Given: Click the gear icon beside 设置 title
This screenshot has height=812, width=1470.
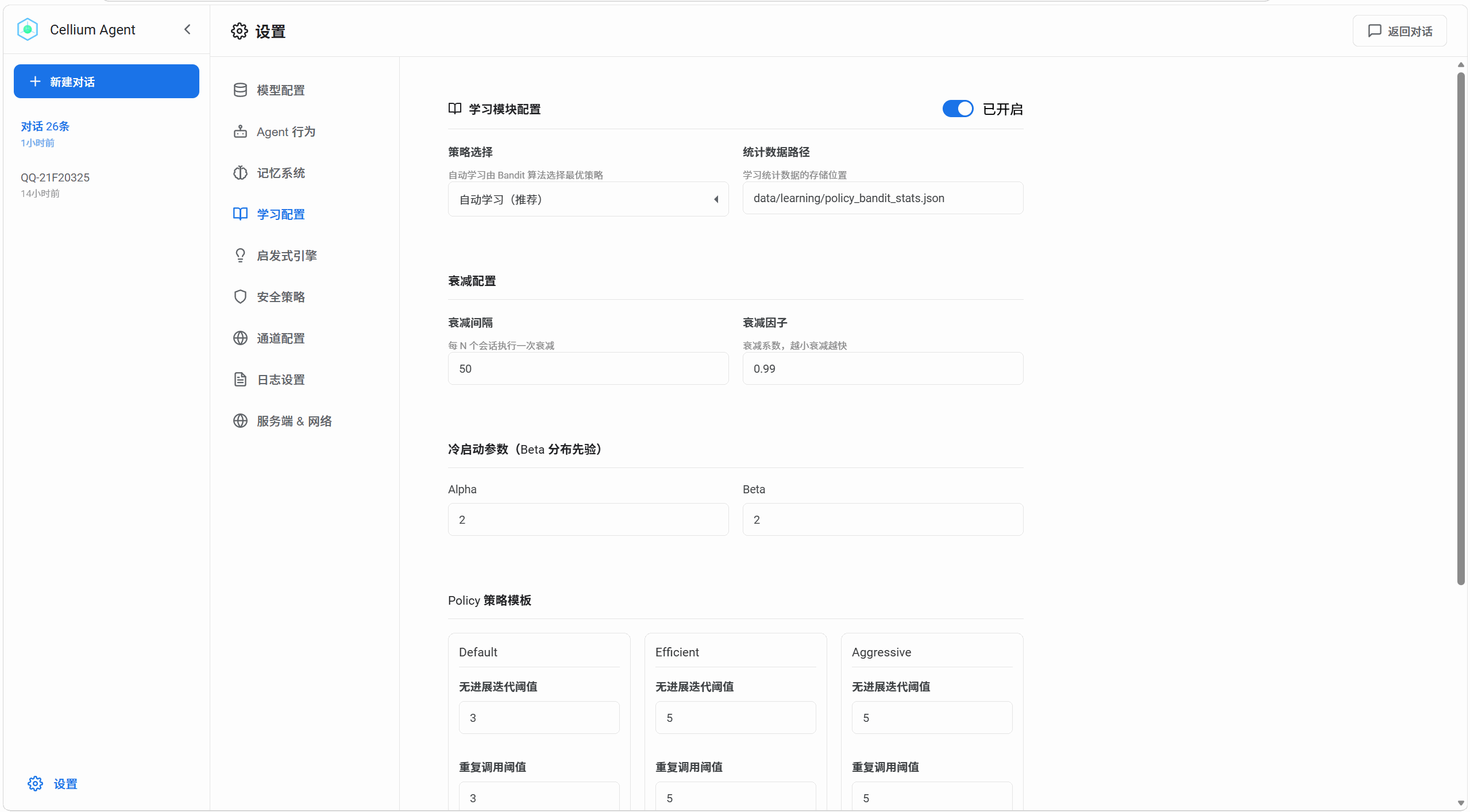Looking at the screenshot, I should coord(240,31).
